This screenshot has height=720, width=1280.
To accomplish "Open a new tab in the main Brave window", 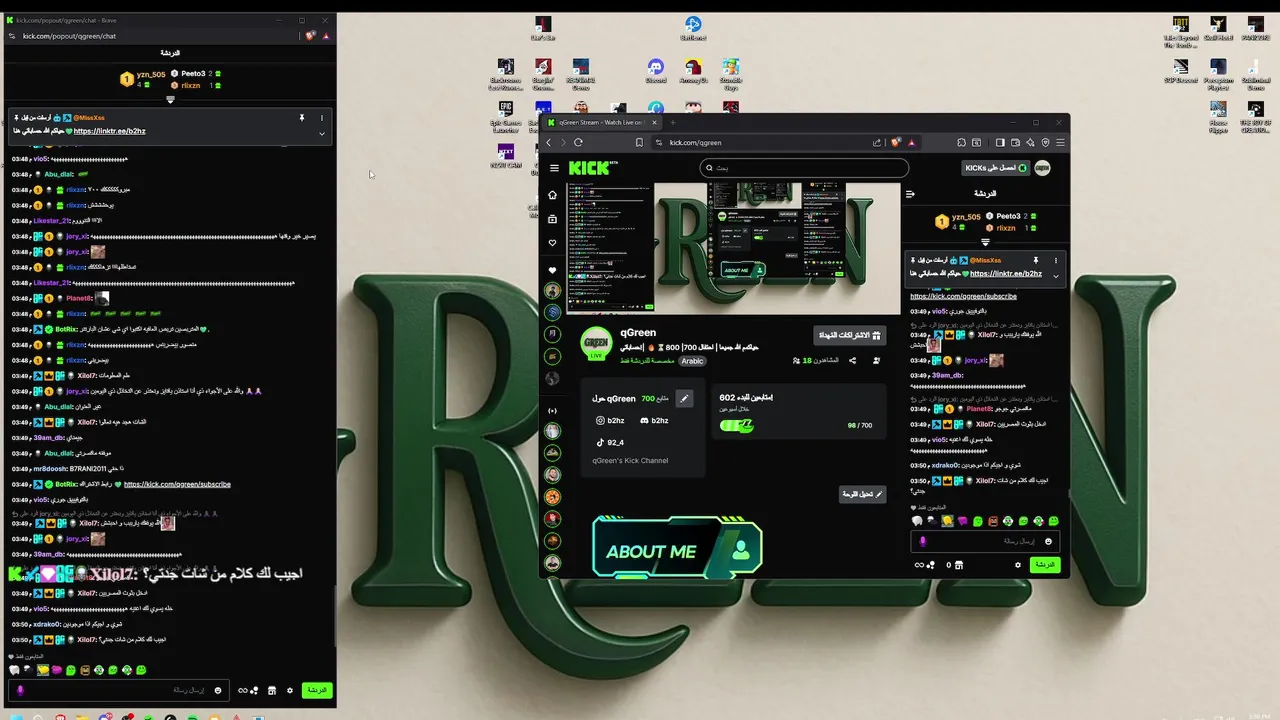I will [x=672, y=122].
